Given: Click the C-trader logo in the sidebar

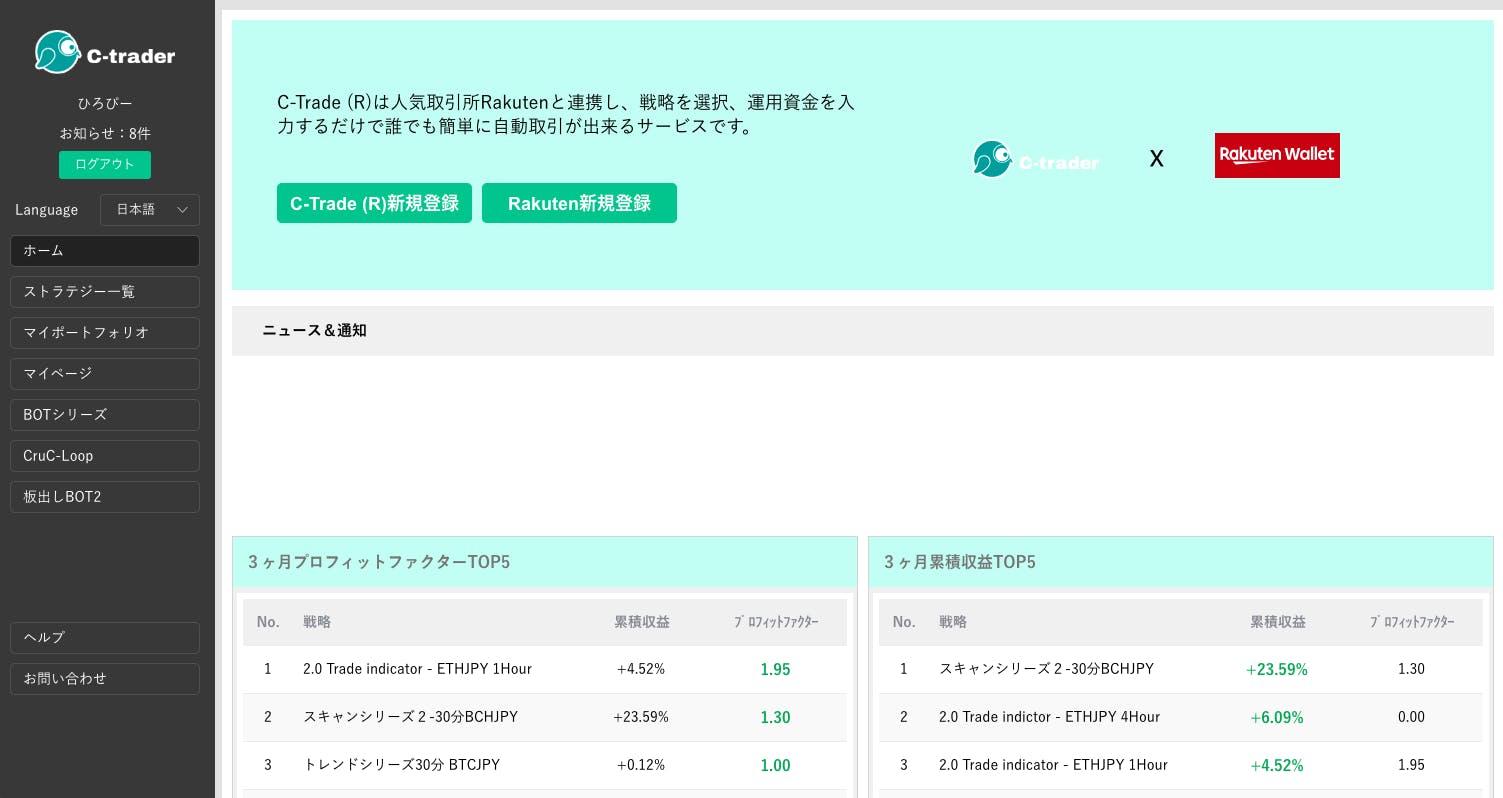Looking at the screenshot, I should coord(104,51).
